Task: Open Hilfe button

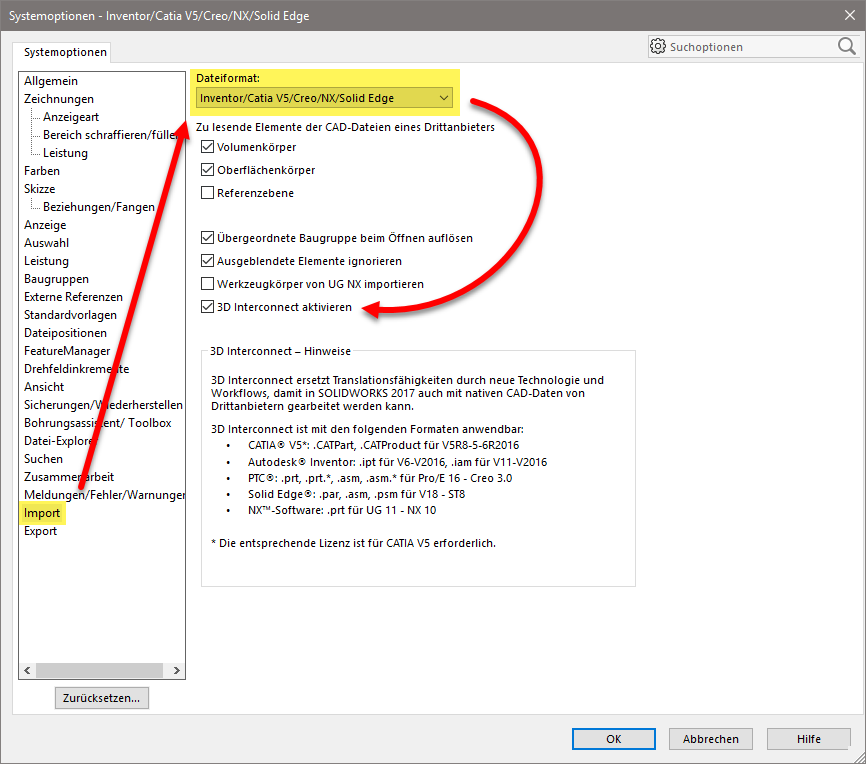Action: pyautogui.click(x=809, y=739)
